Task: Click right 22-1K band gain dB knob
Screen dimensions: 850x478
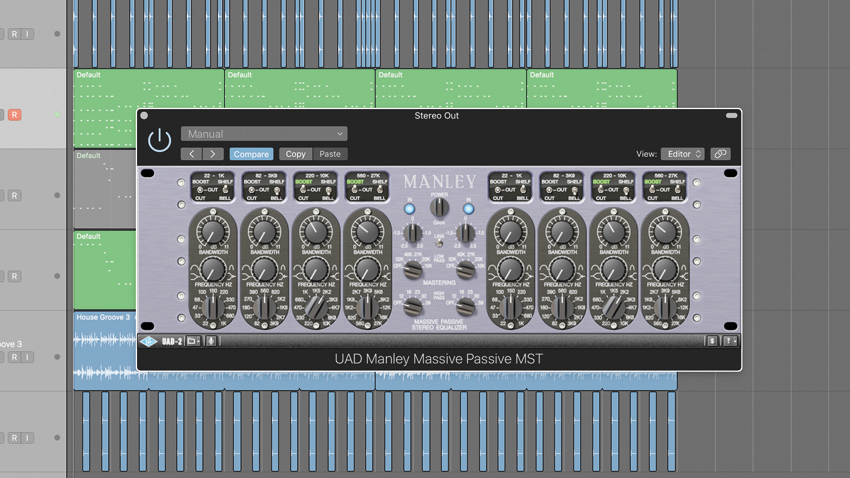Action: (x=510, y=232)
